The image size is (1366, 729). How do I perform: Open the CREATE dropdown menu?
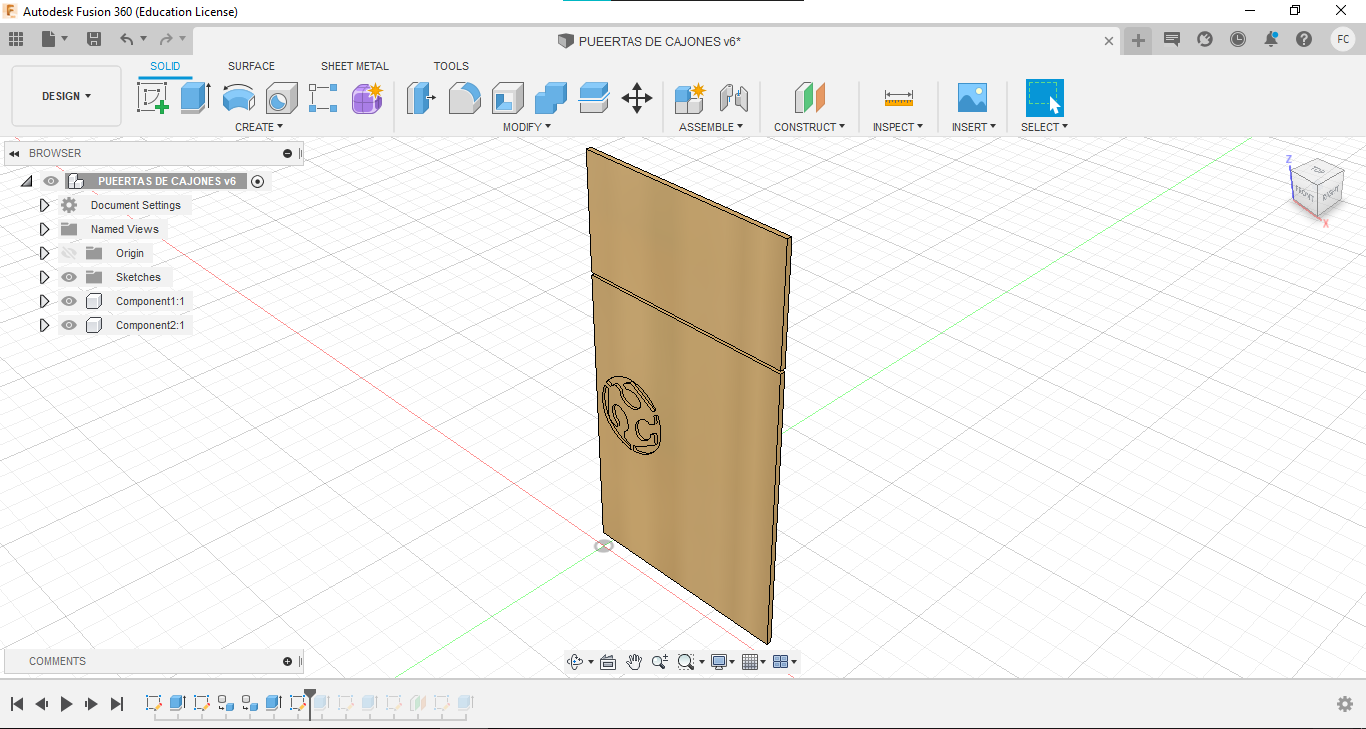(x=259, y=127)
